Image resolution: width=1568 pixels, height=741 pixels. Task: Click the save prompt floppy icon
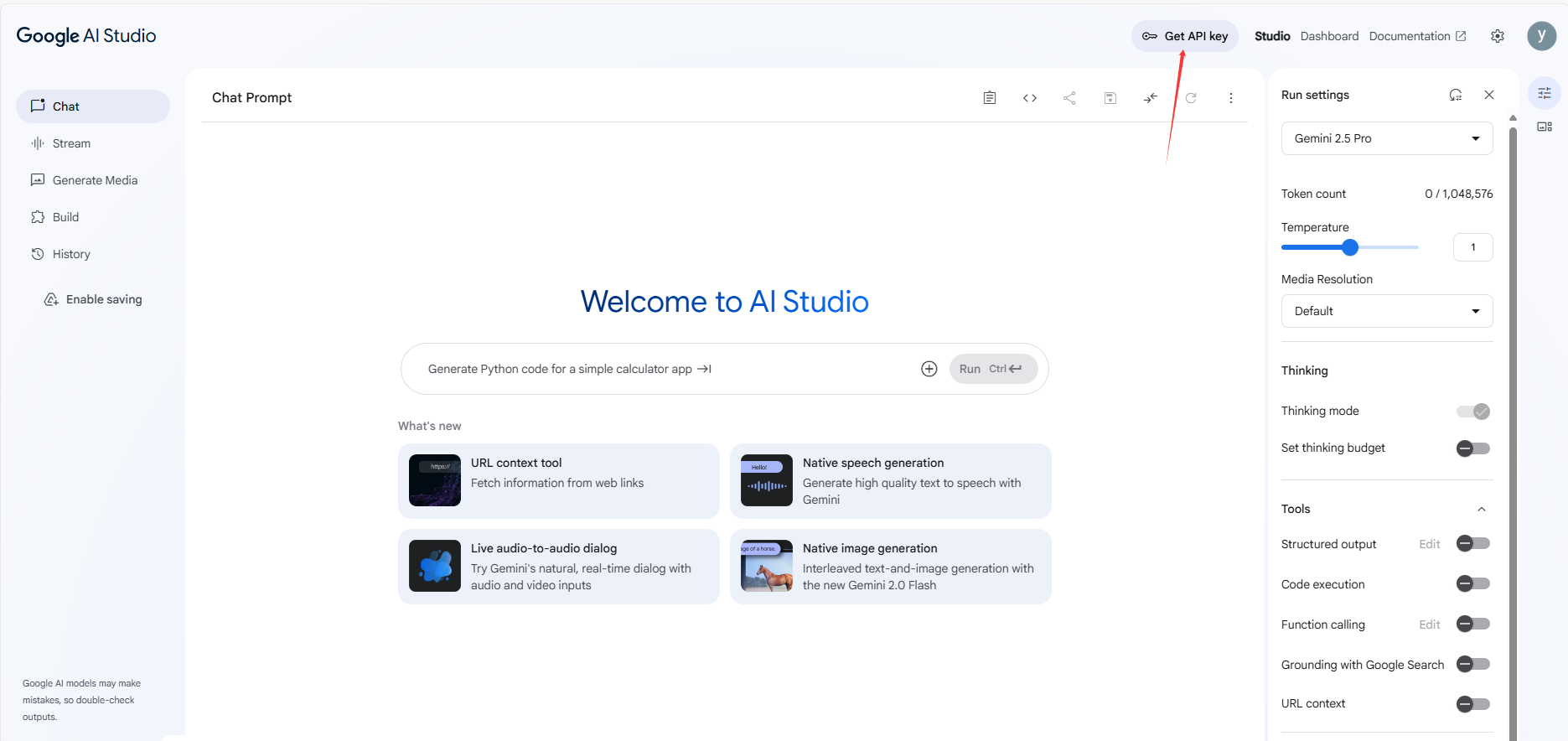(x=1110, y=98)
